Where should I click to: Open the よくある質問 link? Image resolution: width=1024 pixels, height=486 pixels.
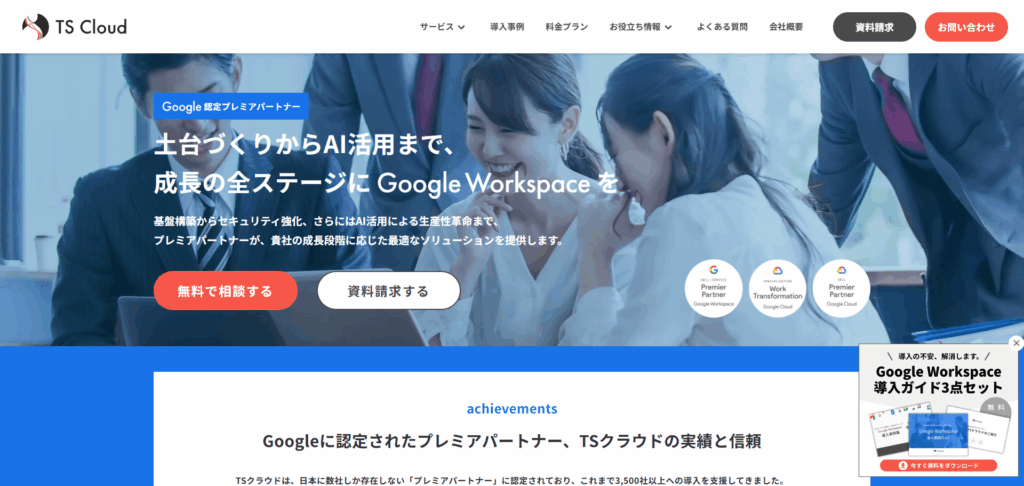[x=722, y=27]
